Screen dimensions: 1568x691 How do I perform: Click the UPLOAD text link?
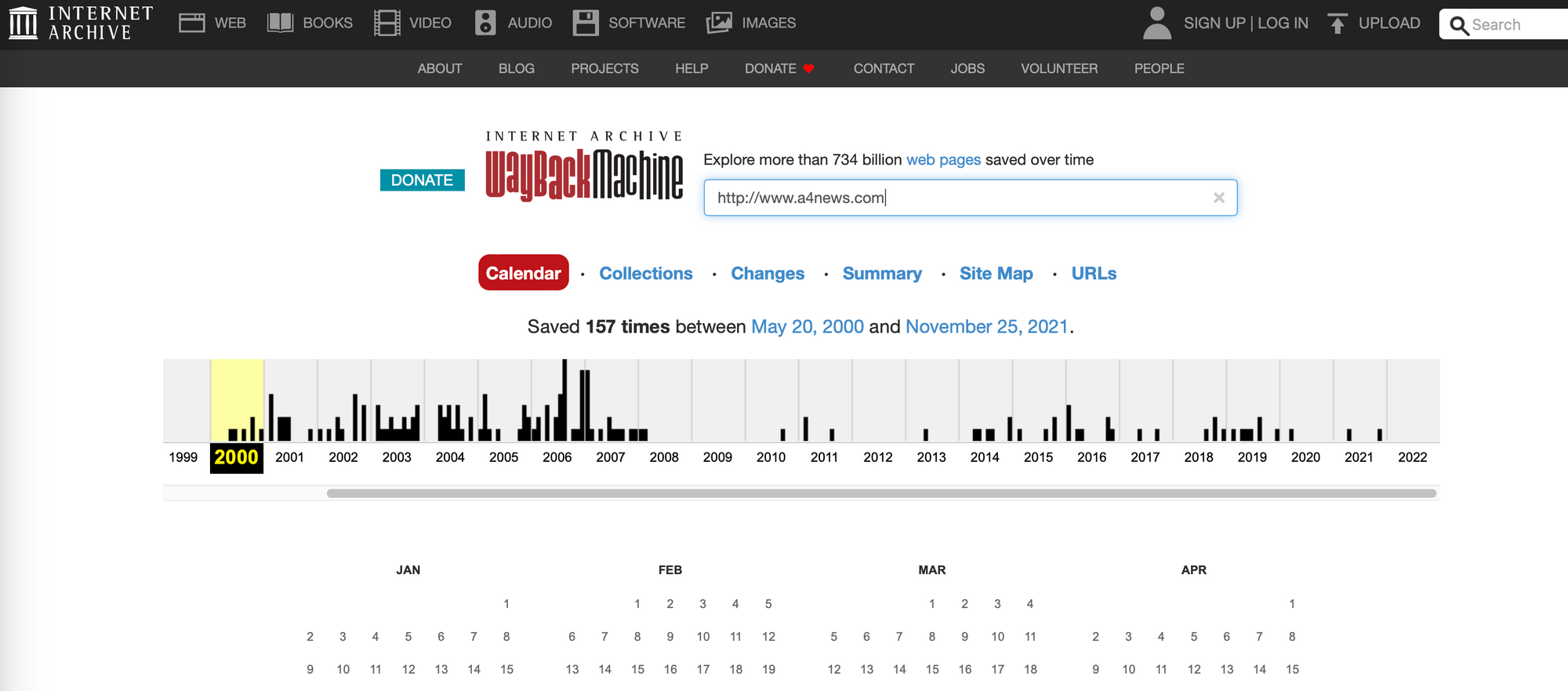coord(1389,23)
